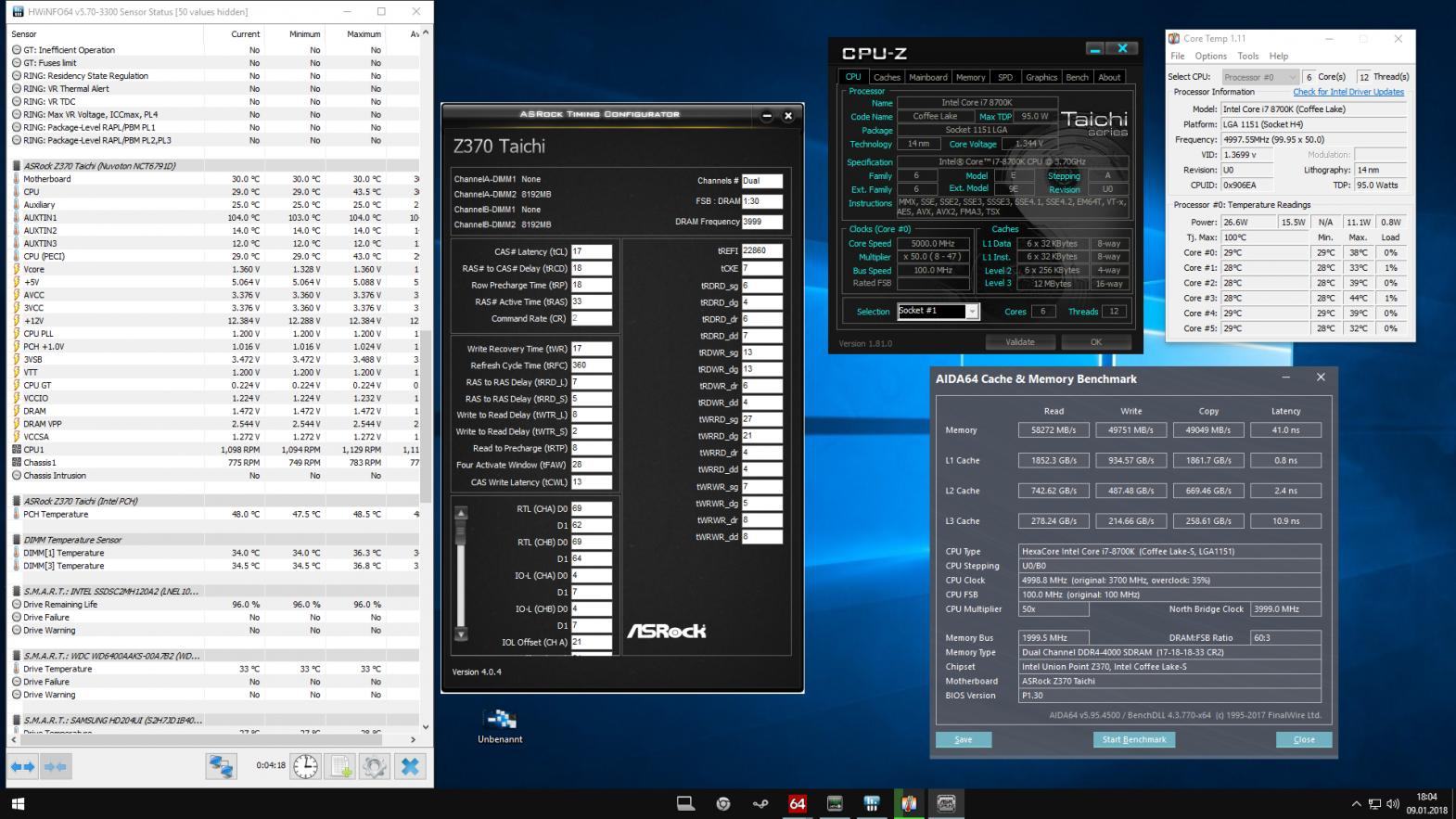Minimize CPU-Z with its blue minimize icon
Image resolution: width=1456 pixels, height=819 pixels.
pos(1095,49)
